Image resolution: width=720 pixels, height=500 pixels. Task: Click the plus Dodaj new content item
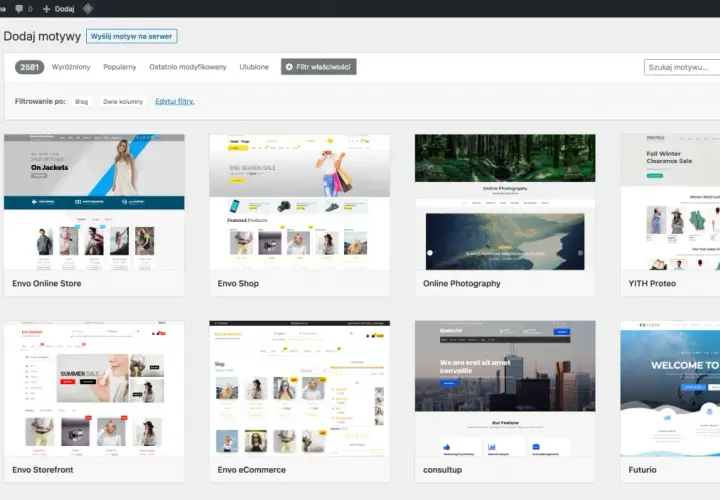pyautogui.click(x=58, y=9)
